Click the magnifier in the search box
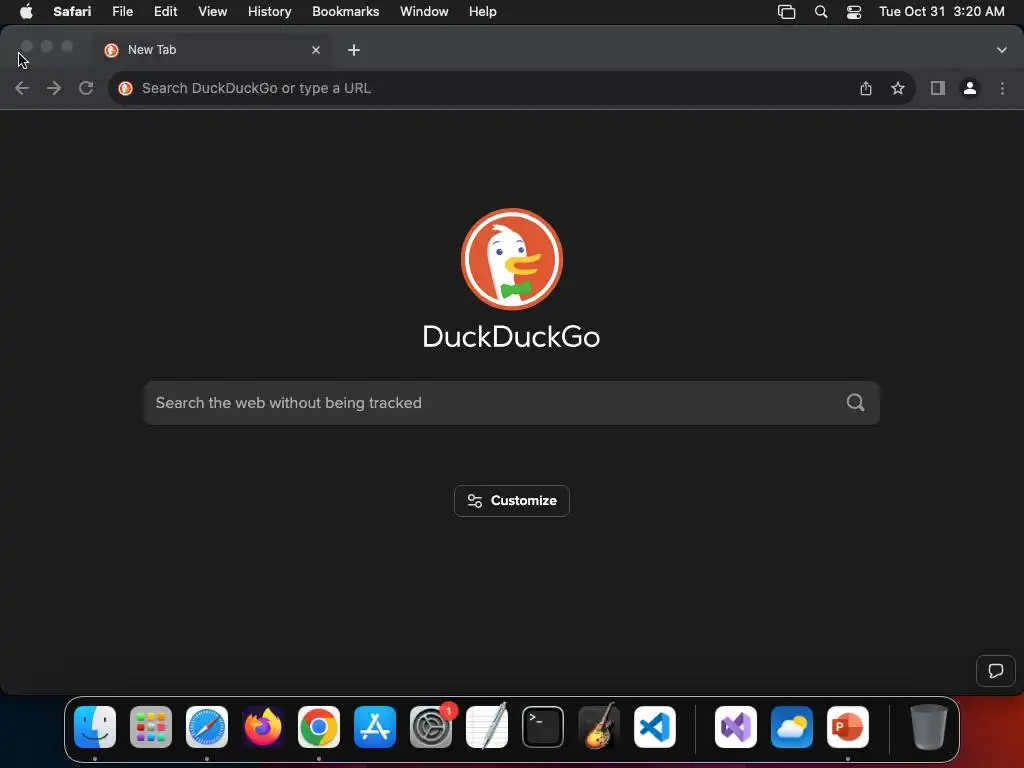 coord(856,403)
